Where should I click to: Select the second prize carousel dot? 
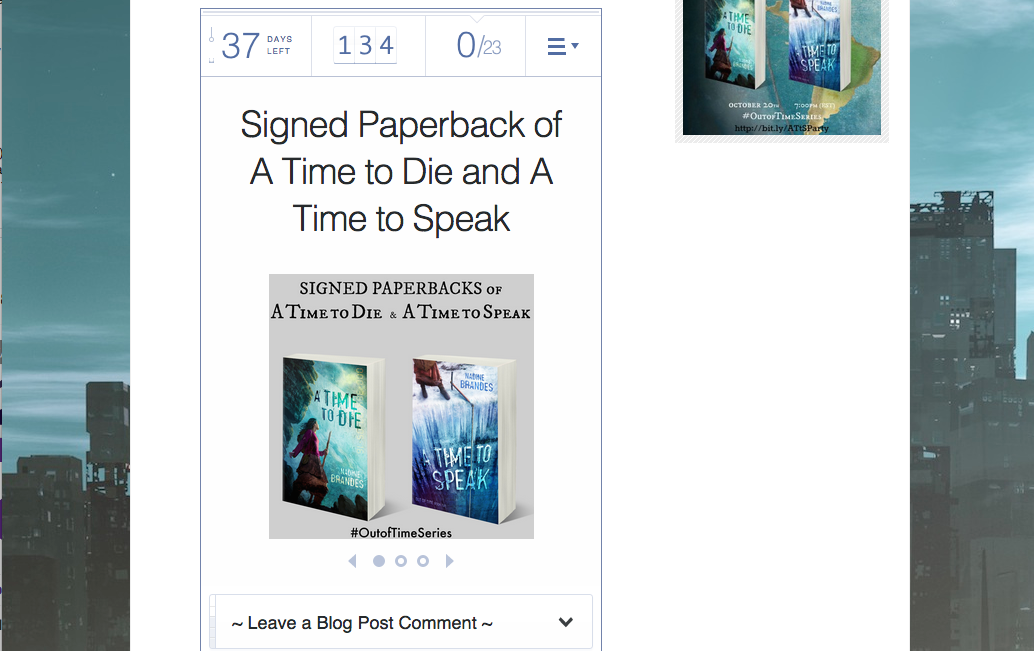[x=401, y=561]
